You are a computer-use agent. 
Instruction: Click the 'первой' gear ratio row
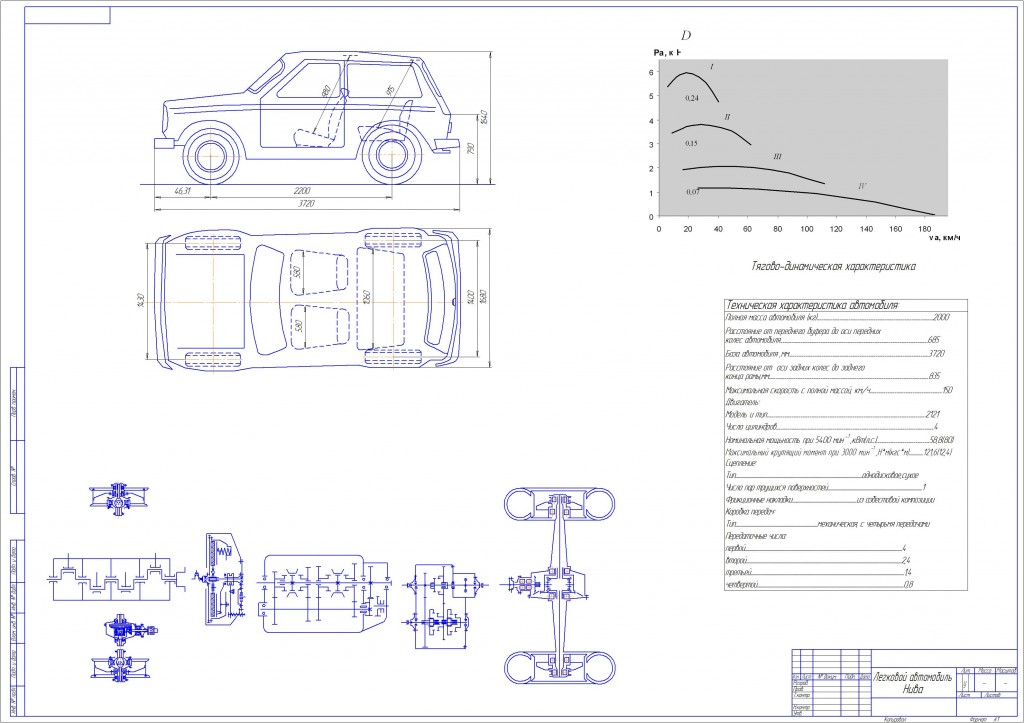(816, 549)
